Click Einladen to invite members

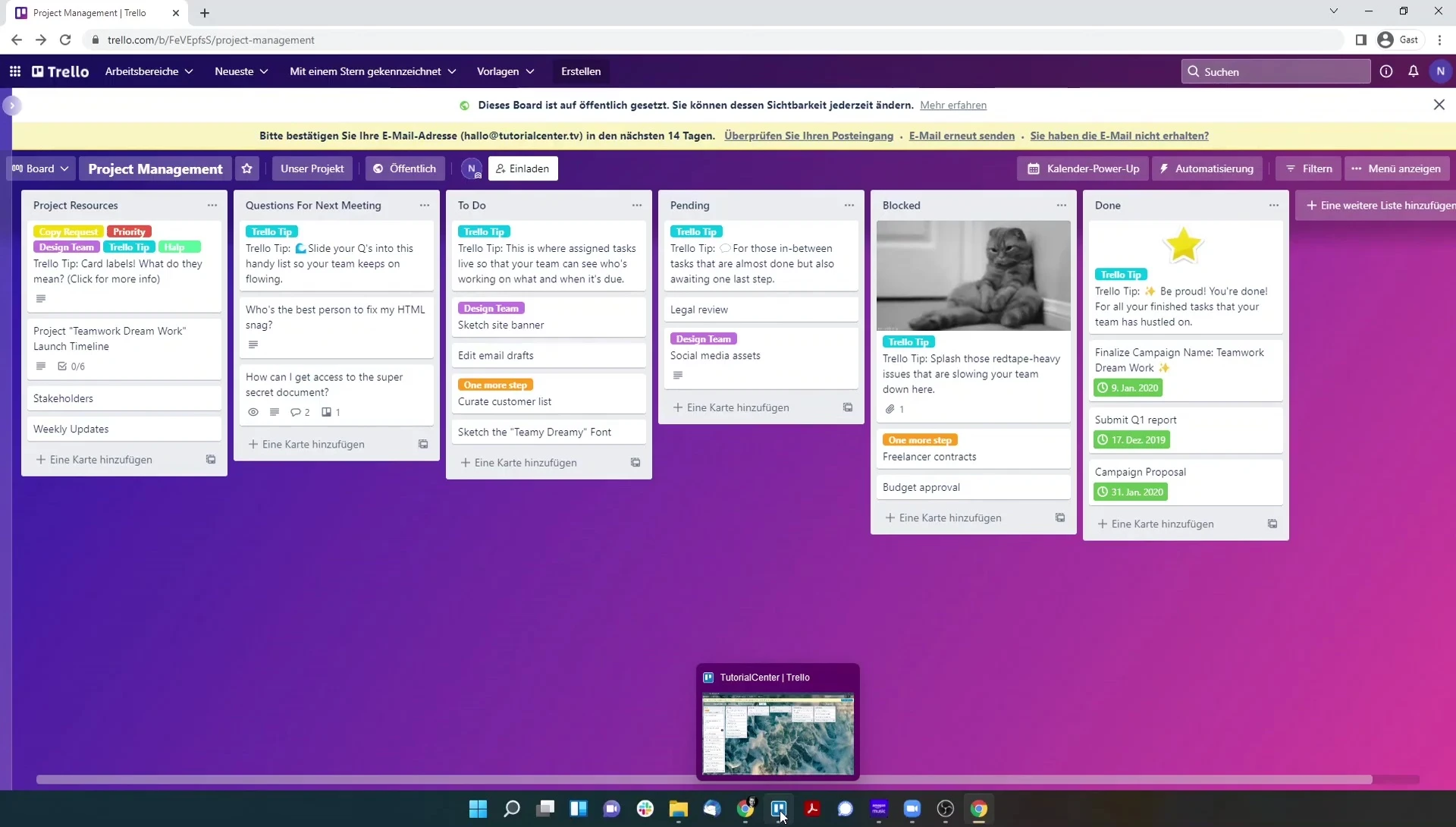click(x=523, y=168)
